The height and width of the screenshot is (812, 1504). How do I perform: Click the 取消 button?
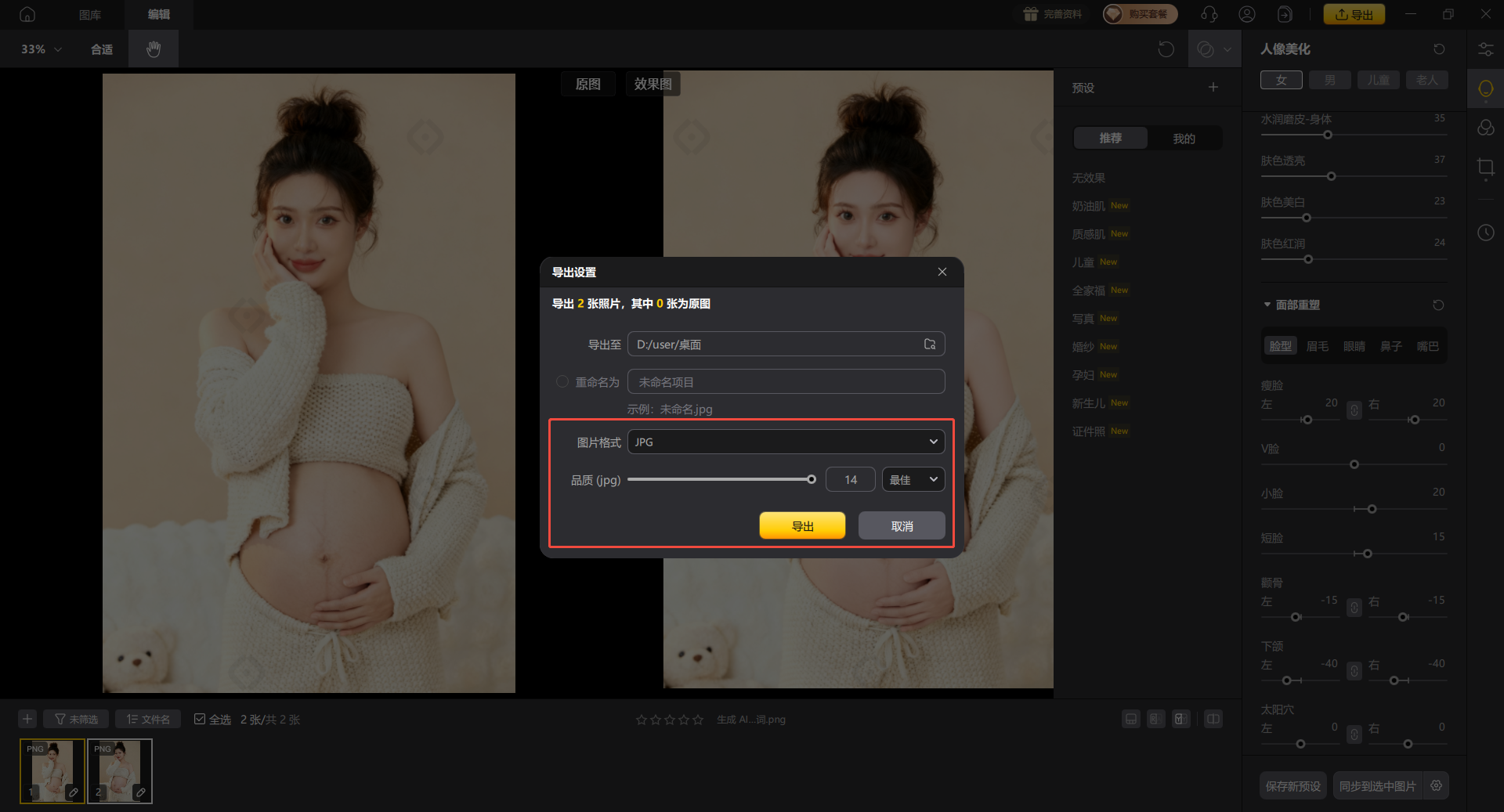point(902,526)
